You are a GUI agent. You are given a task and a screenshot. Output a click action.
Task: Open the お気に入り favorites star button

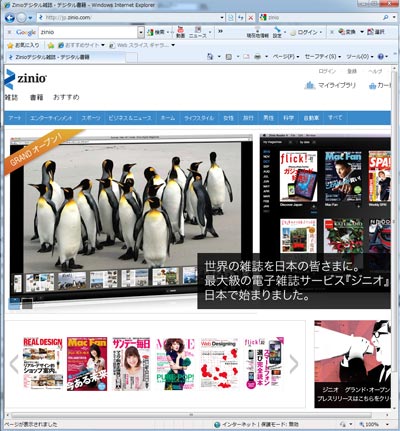(x=23, y=45)
